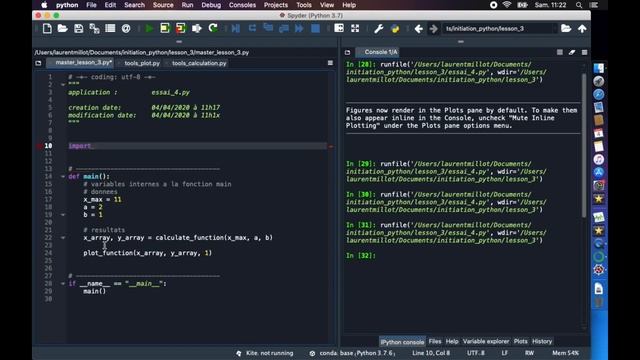This screenshot has height=360, width=640.
Task: Browse for a working directory folder icon
Action: [x=566, y=28]
